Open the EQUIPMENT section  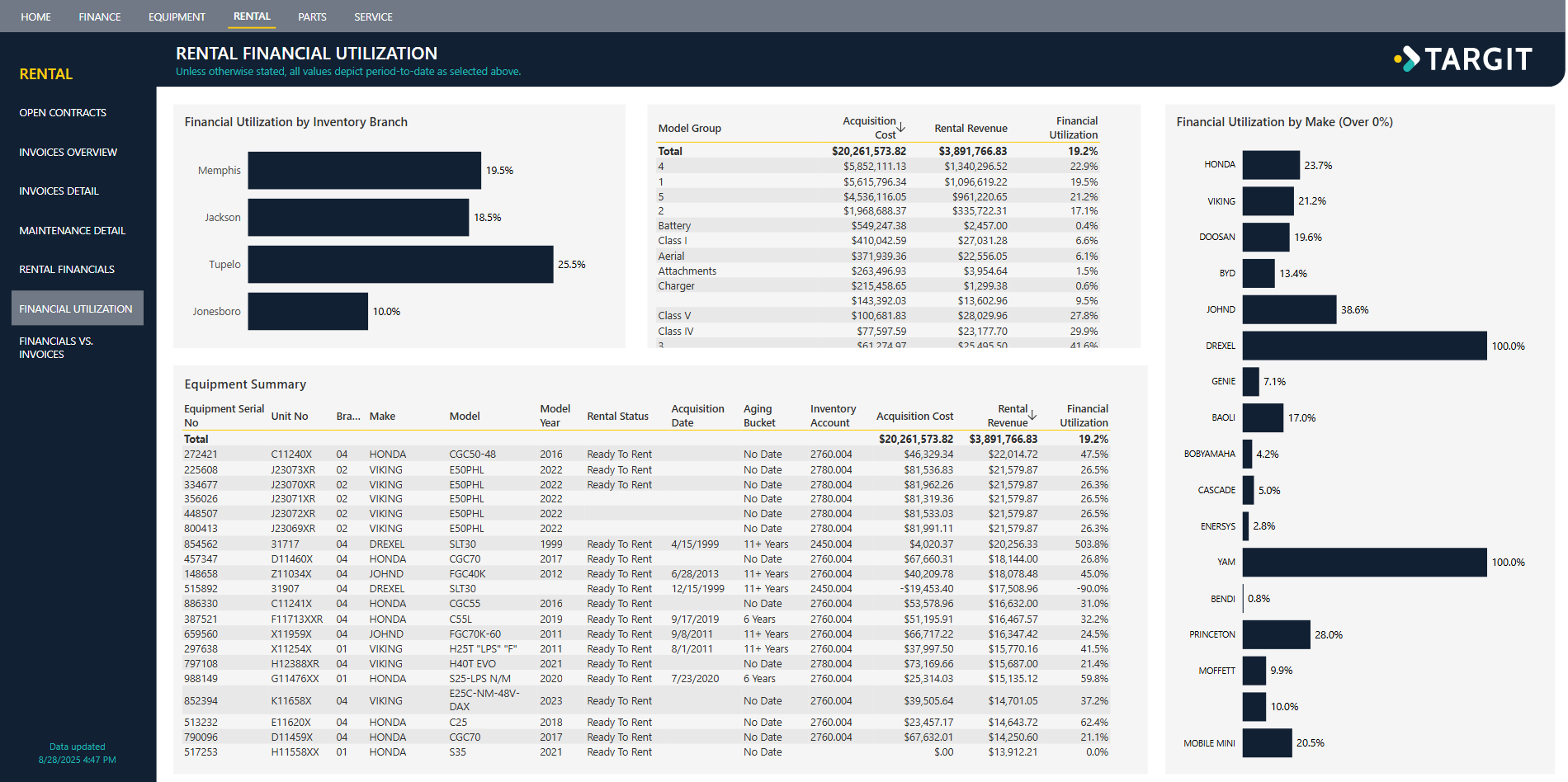point(177,16)
